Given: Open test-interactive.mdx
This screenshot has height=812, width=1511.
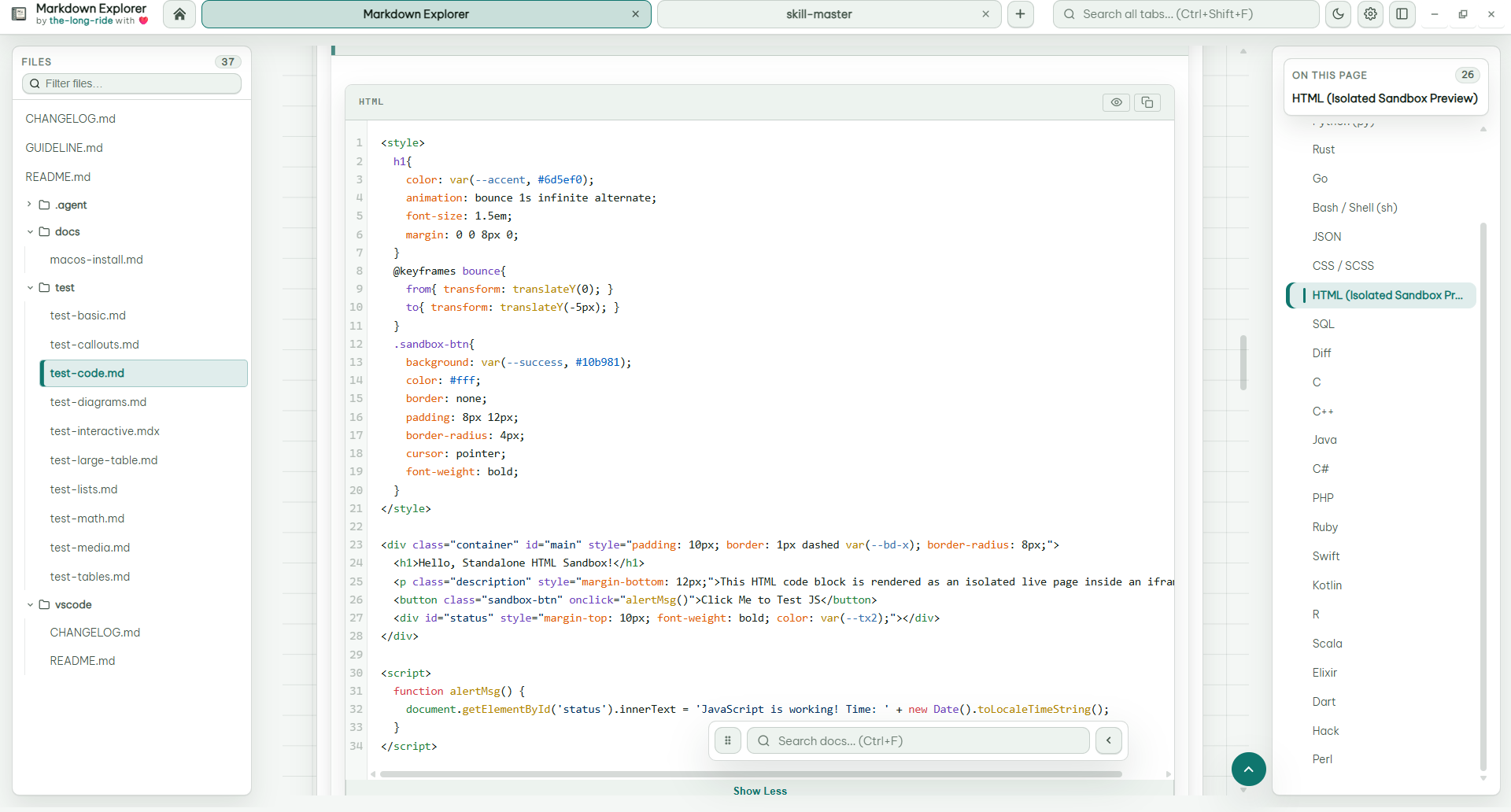Looking at the screenshot, I should (105, 431).
